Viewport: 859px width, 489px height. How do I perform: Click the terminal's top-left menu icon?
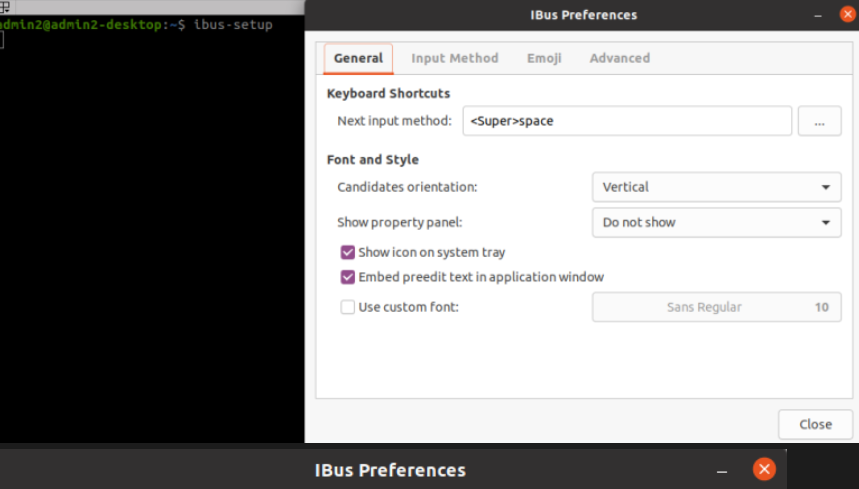pyautogui.click(x=5, y=7)
